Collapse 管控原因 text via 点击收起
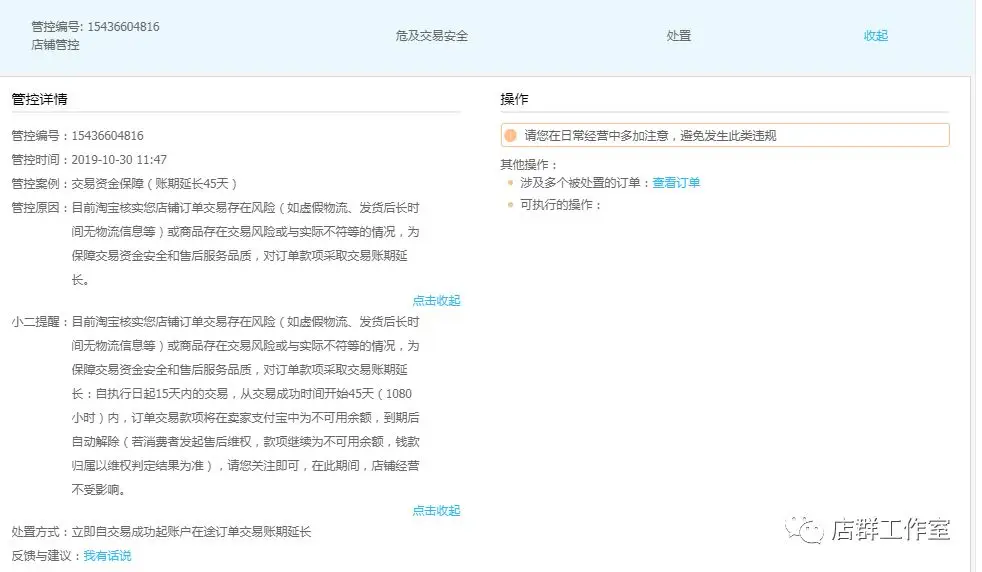The height and width of the screenshot is (572, 982). [436, 301]
